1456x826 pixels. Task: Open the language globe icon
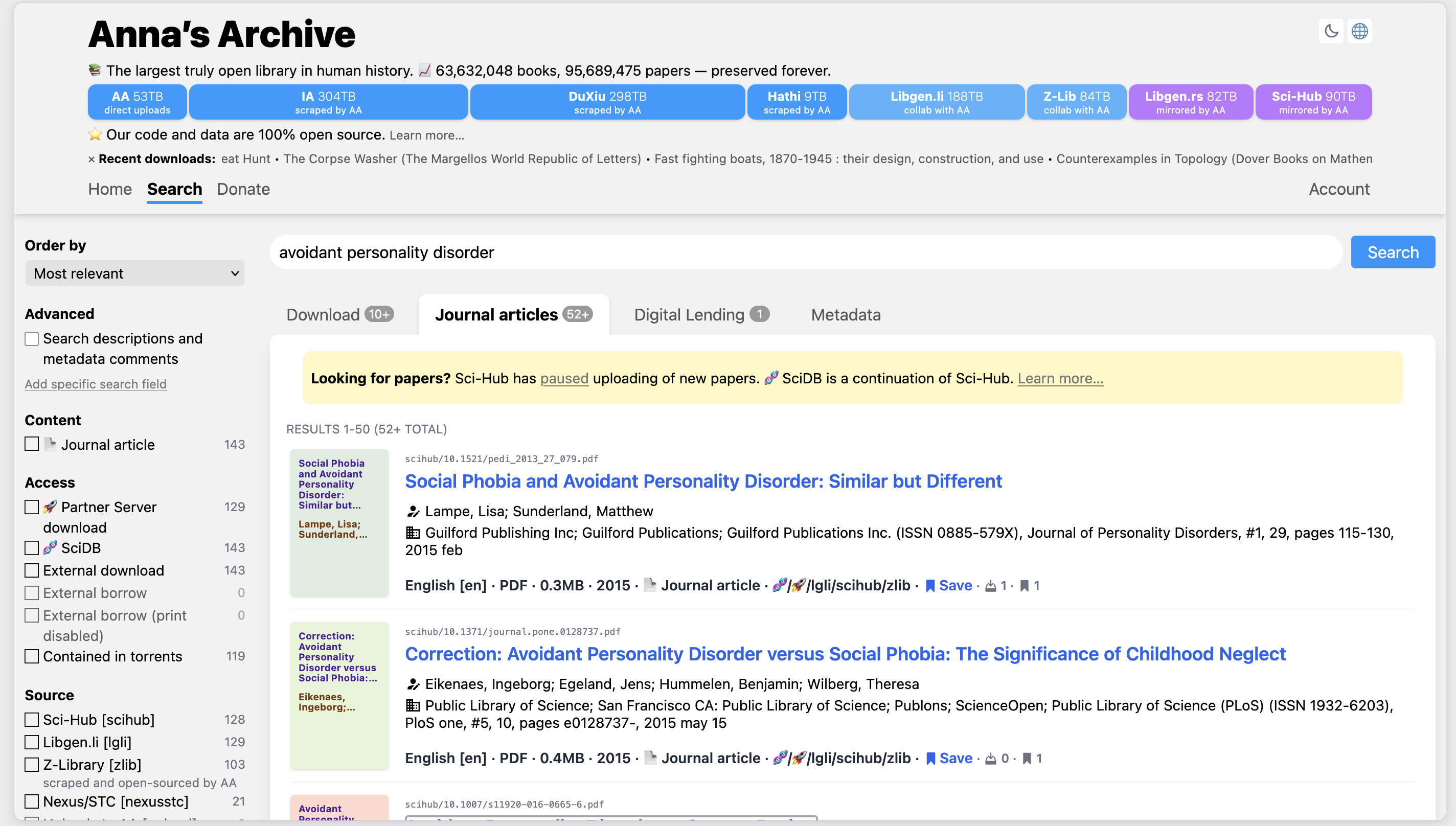(1359, 31)
